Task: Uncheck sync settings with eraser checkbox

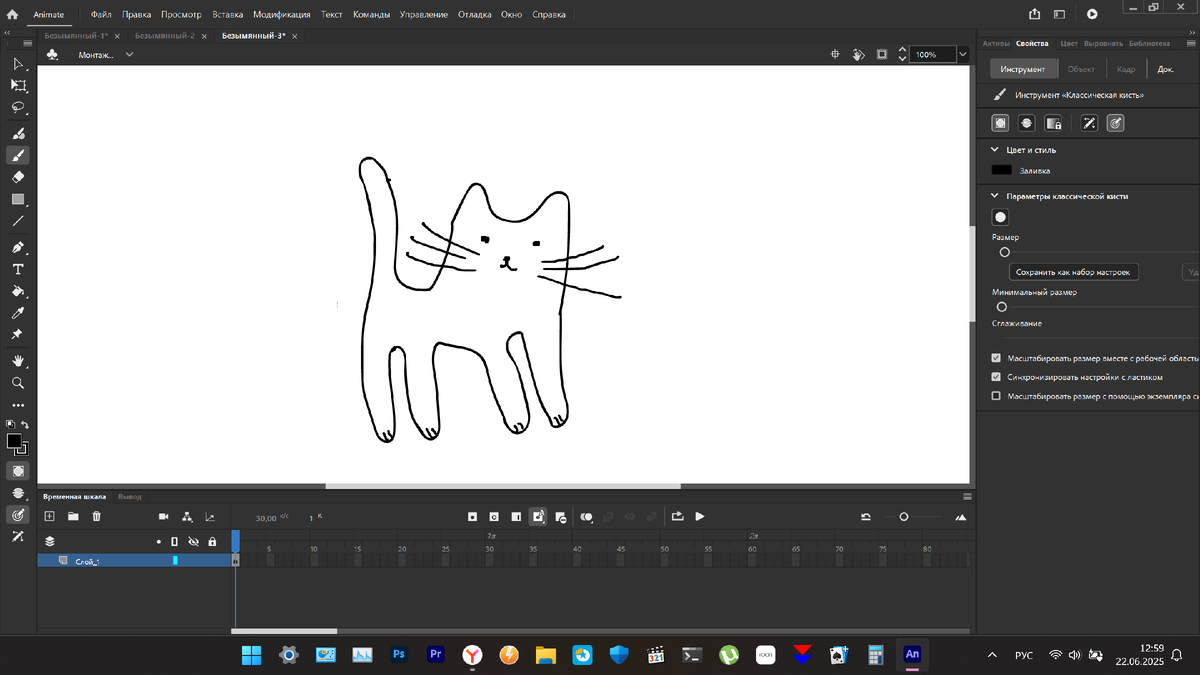Action: 996,377
